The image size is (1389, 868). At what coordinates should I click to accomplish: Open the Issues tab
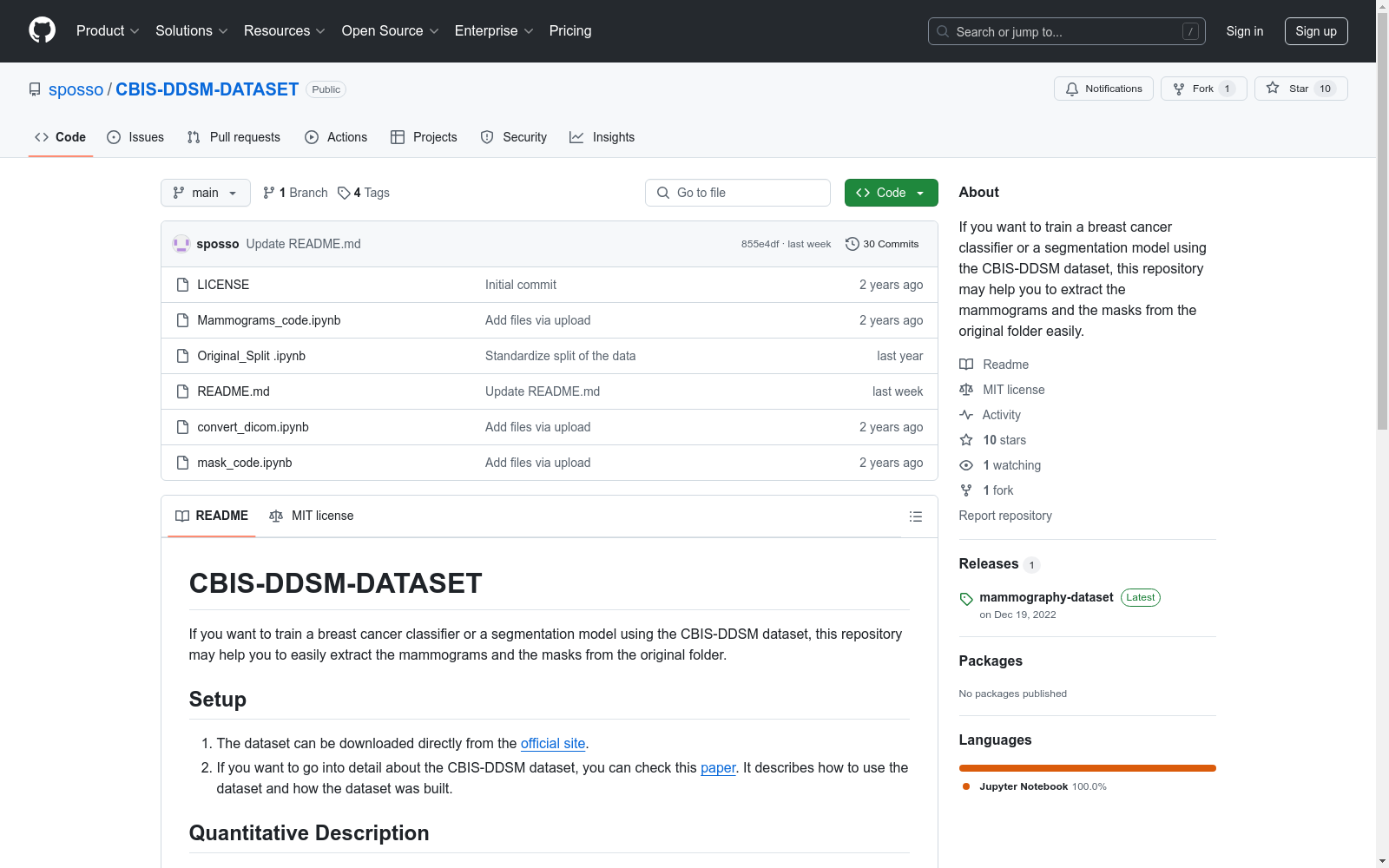click(135, 137)
